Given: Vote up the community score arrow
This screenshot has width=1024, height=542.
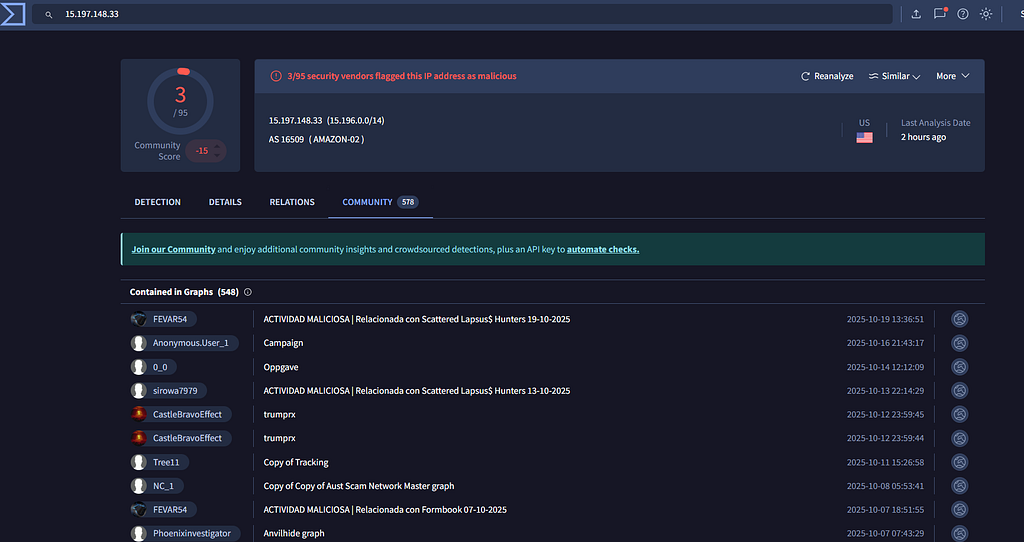Looking at the screenshot, I should (217, 146).
